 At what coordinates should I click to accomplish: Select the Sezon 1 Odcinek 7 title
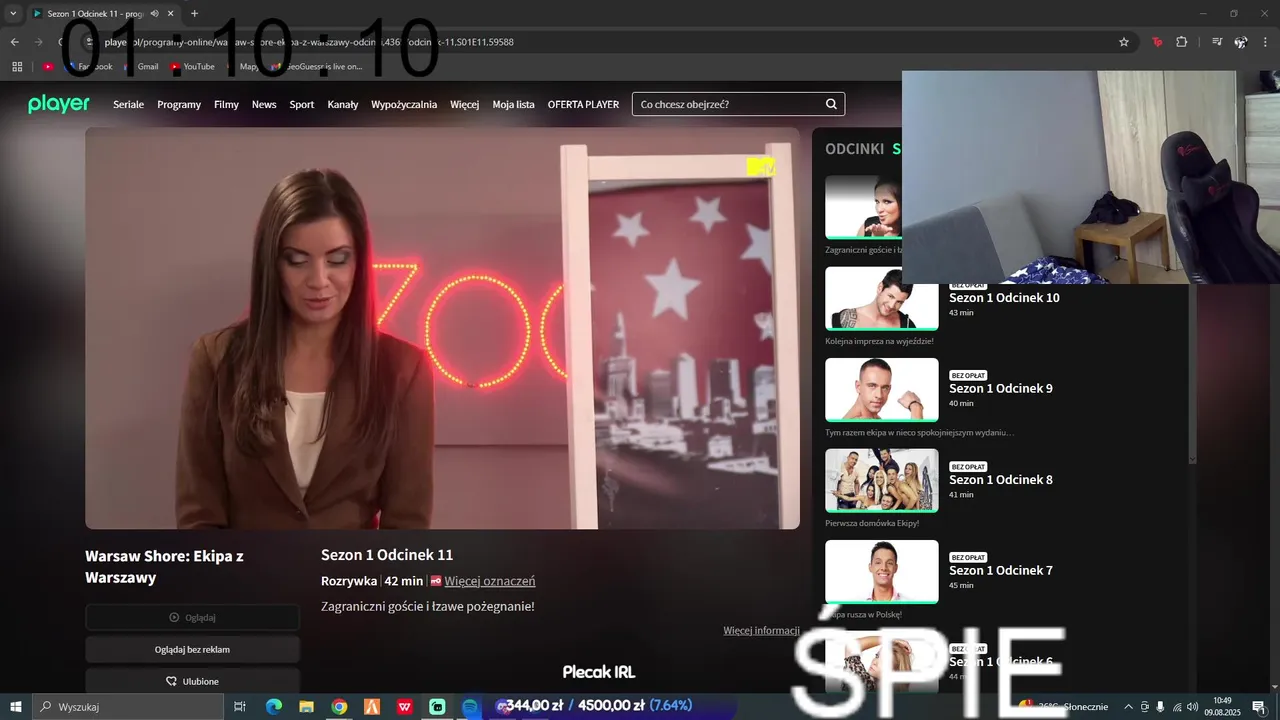coord(1001,571)
